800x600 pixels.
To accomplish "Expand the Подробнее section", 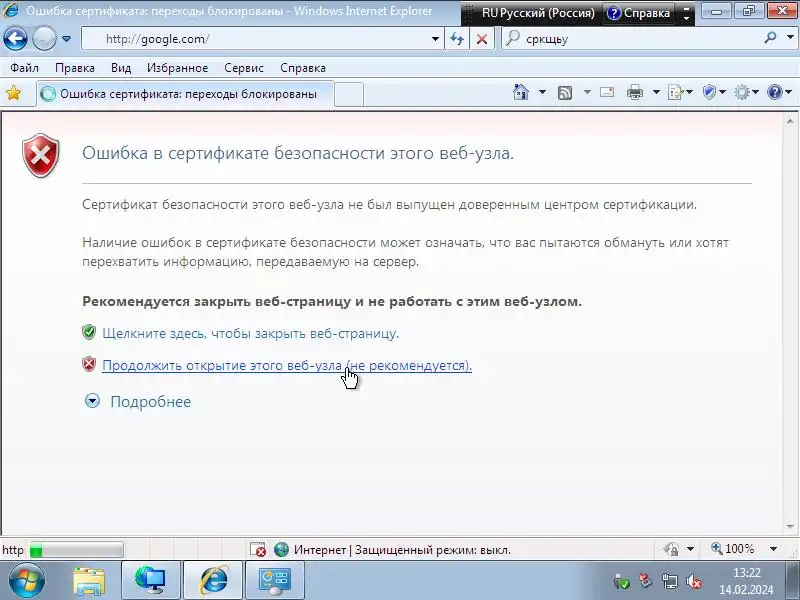I will (92, 401).
